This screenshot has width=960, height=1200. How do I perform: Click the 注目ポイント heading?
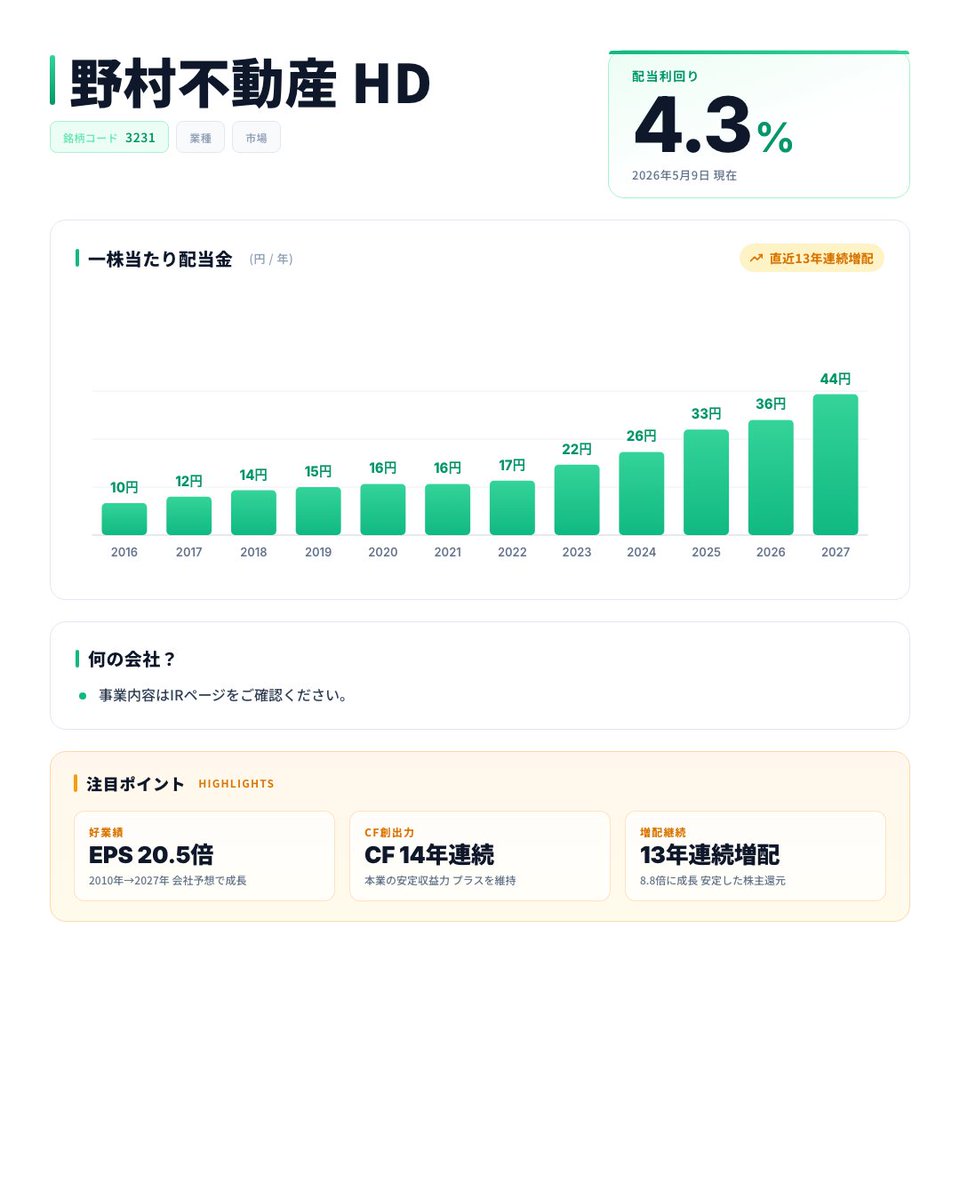click(136, 784)
